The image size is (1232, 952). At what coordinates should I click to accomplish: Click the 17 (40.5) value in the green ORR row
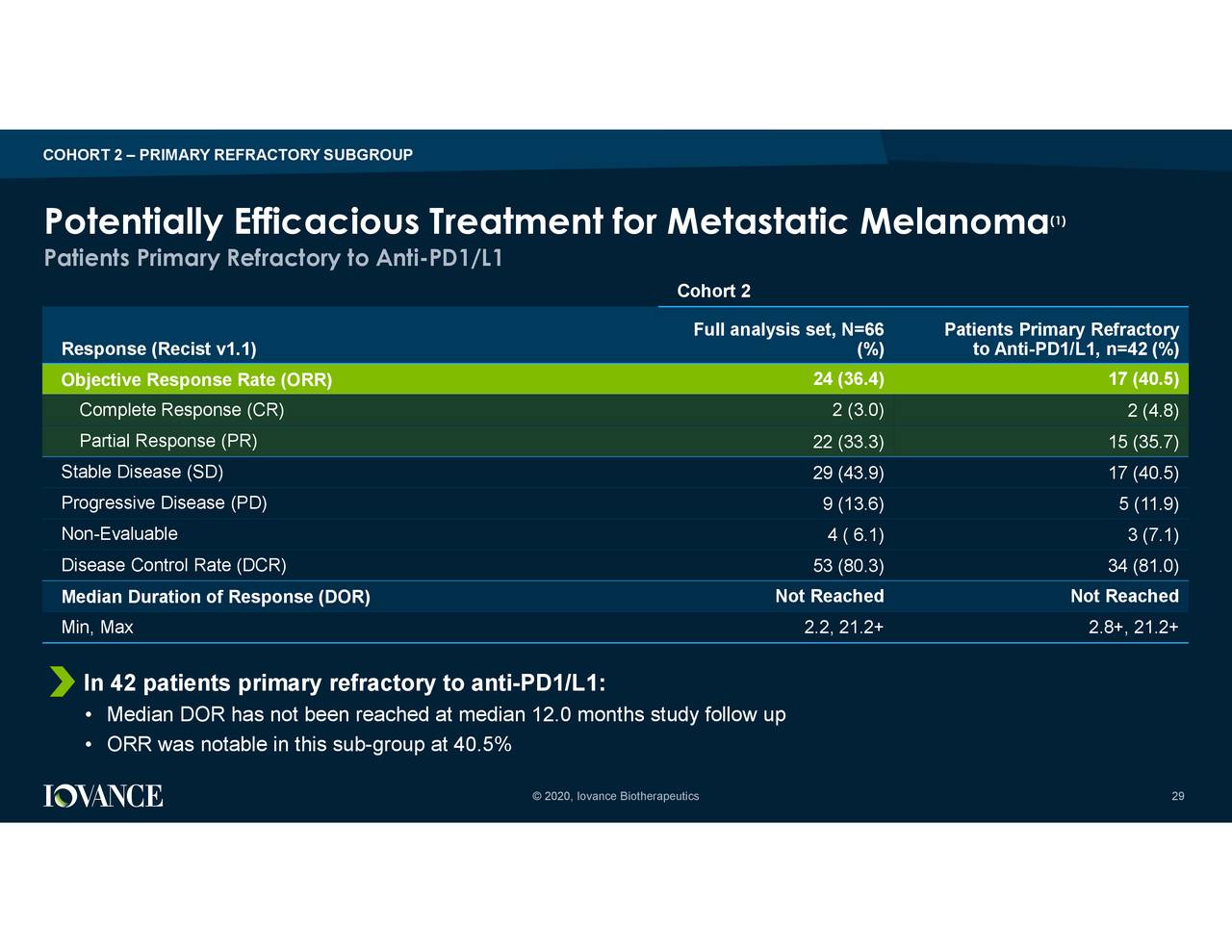1142,379
